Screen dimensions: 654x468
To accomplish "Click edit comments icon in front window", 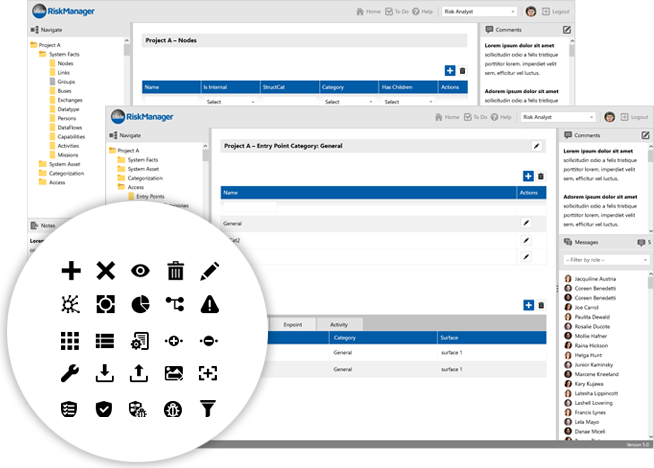I will coord(645,135).
